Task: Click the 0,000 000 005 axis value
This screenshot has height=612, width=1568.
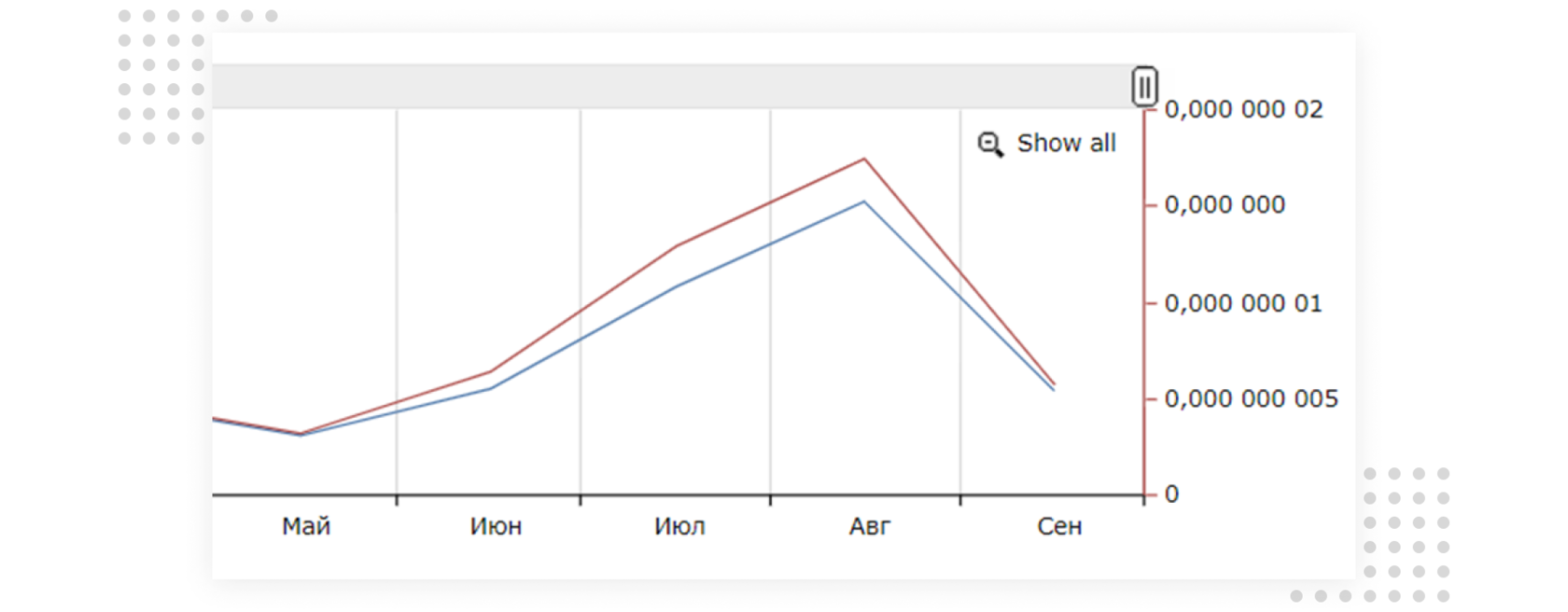Action: pos(1251,399)
